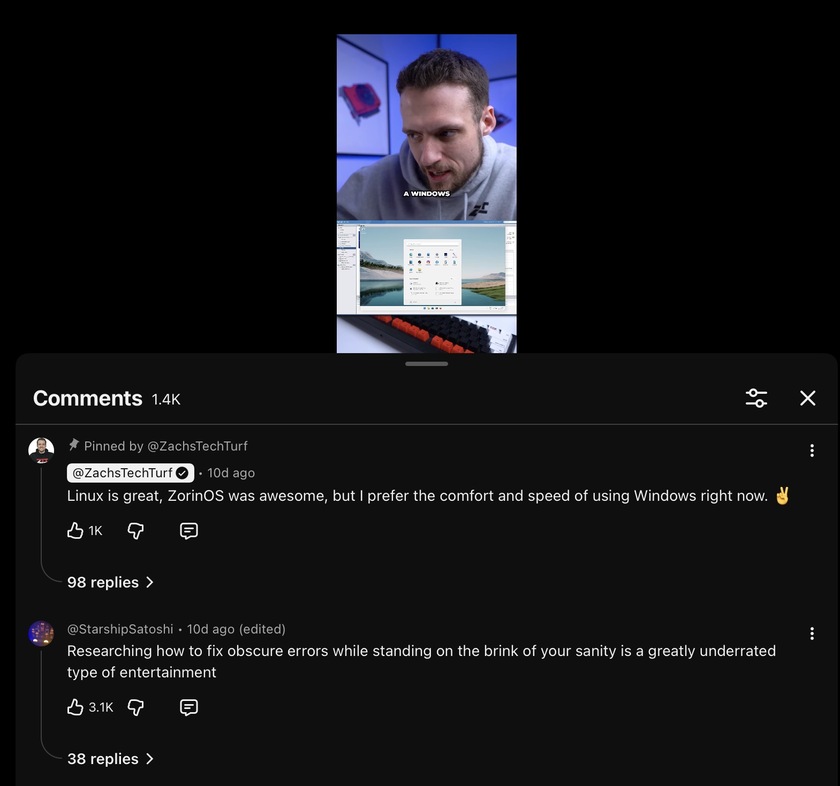Click the ZachsTechTurf profile avatar
This screenshot has height=786, width=840.
pos(41,451)
